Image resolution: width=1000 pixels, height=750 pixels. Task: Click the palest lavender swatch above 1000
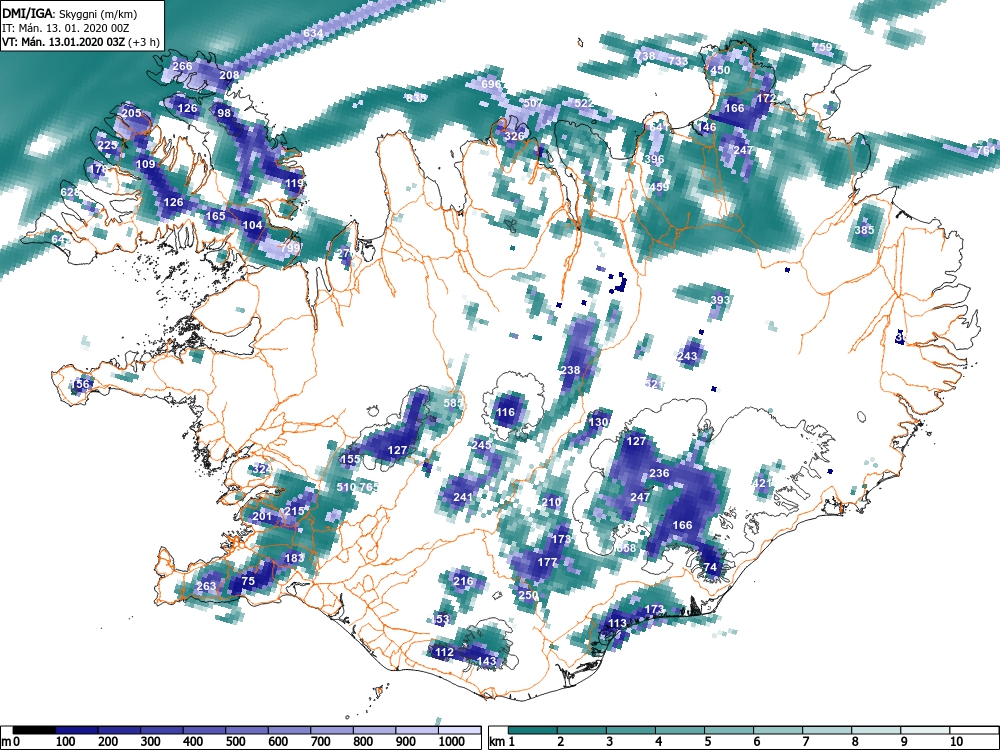pyautogui.click(x=459, y=730)
